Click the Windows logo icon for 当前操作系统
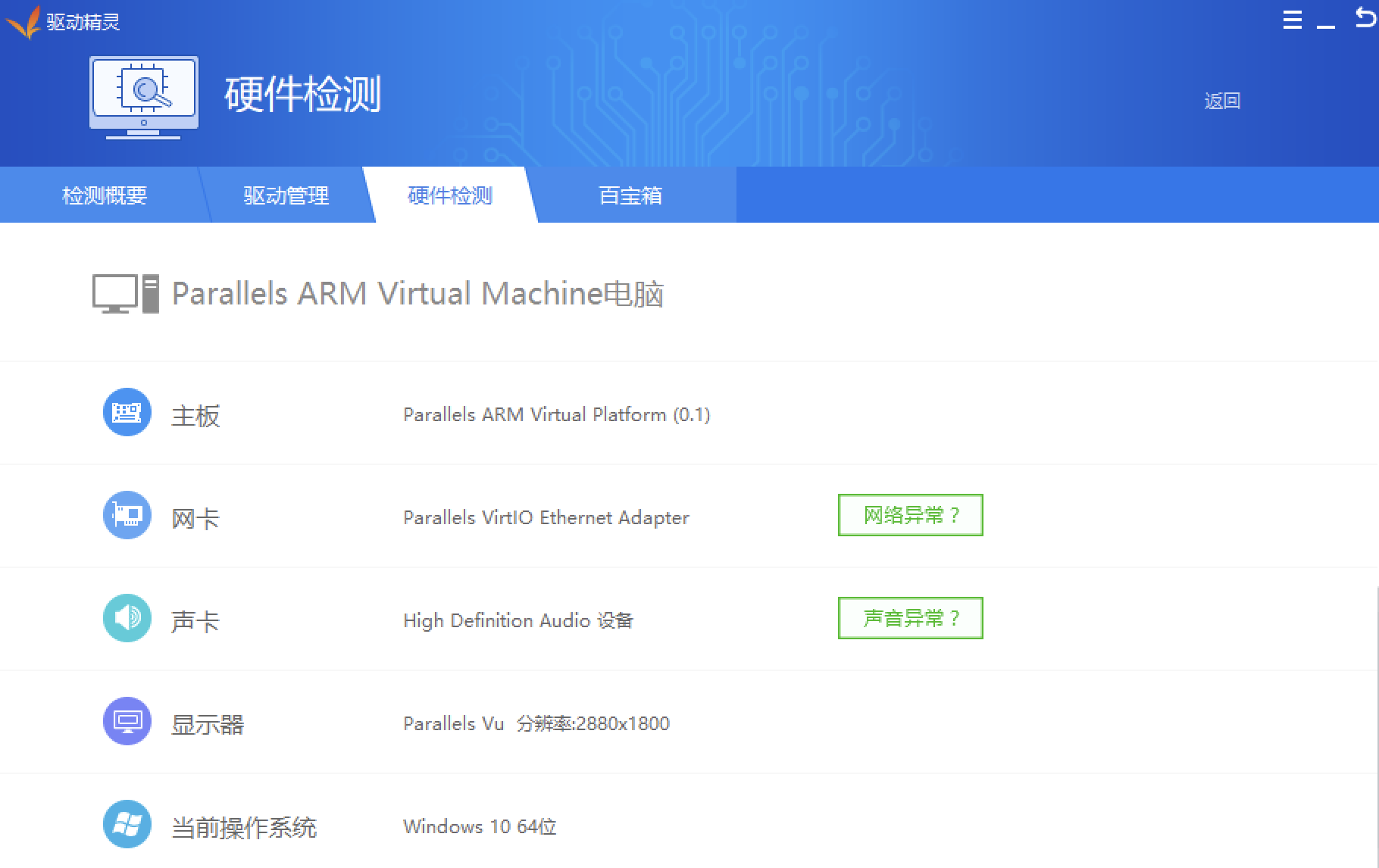 coord(127,824)
